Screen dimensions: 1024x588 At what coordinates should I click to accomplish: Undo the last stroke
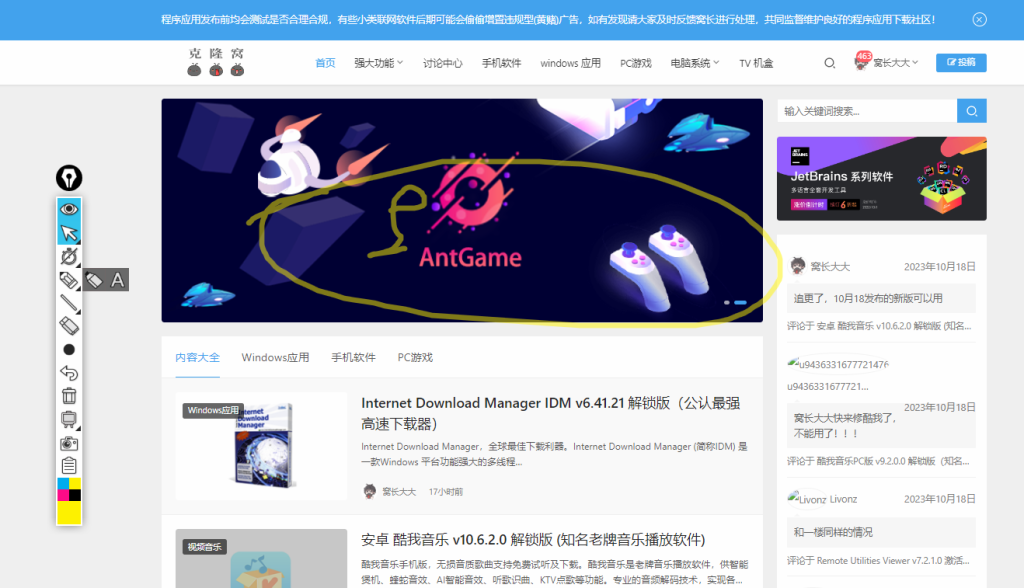(69, 373)
